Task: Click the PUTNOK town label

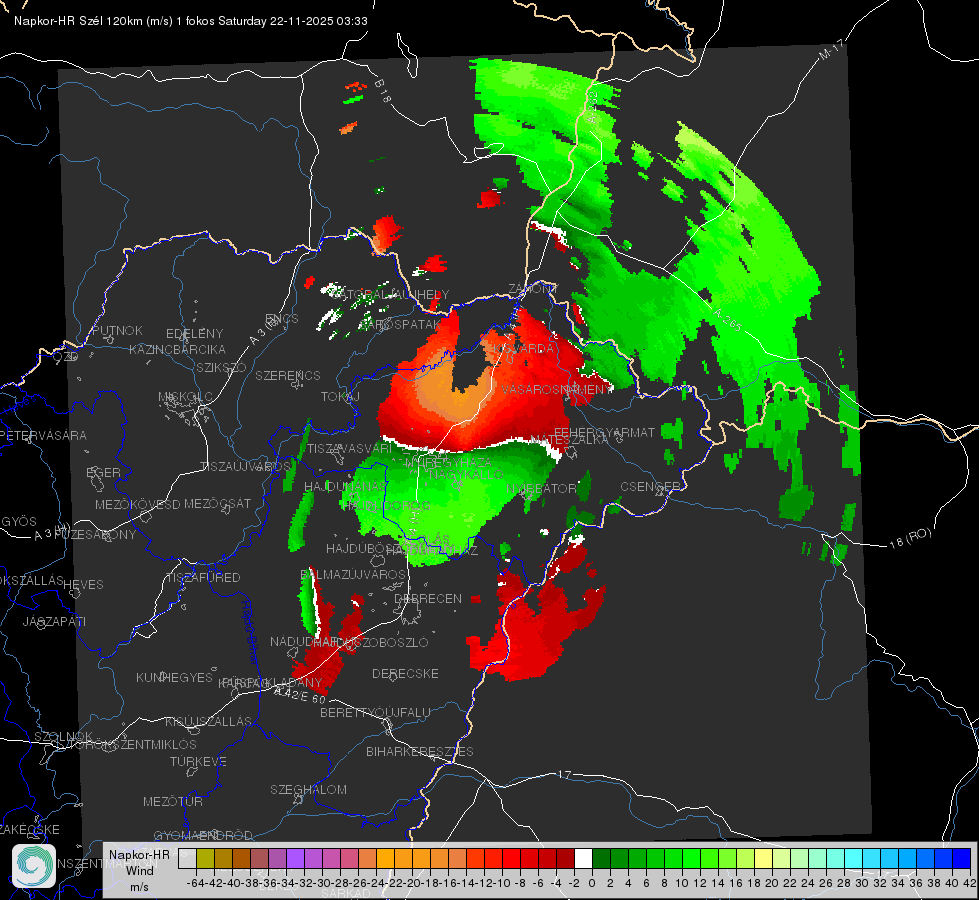Action: (117, 330)
